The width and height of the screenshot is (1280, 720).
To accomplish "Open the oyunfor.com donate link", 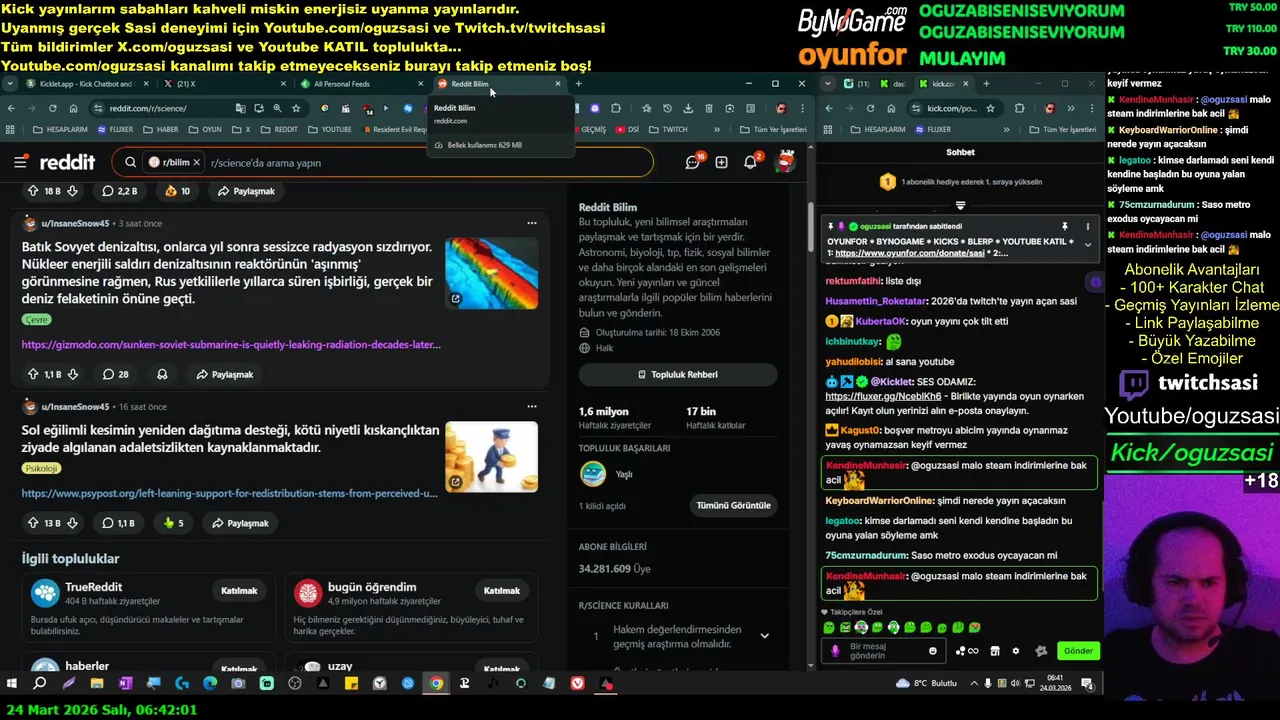I will click(x=909, y=253).
